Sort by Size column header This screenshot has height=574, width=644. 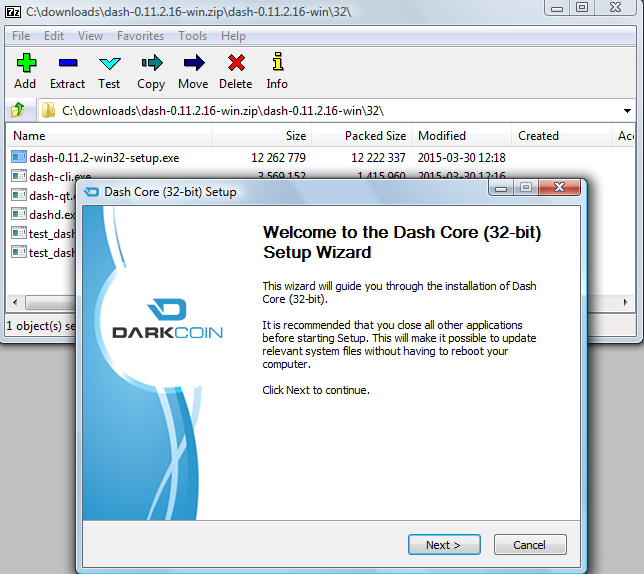262,136
